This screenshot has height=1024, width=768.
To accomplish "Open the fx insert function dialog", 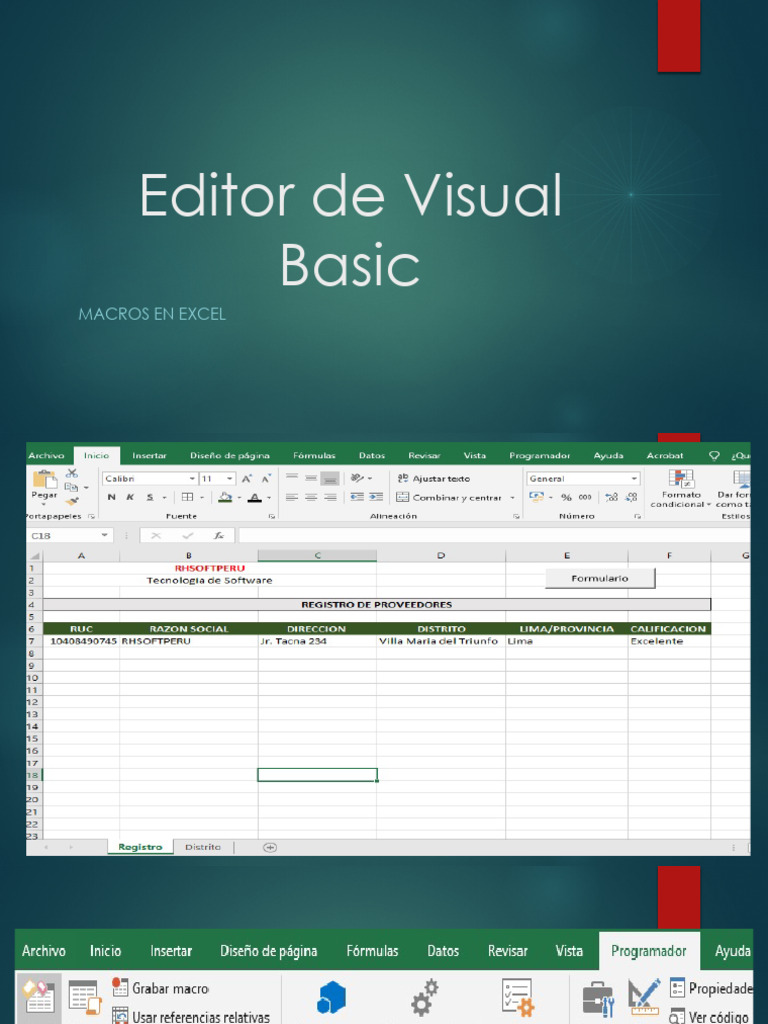I will 219,536.
